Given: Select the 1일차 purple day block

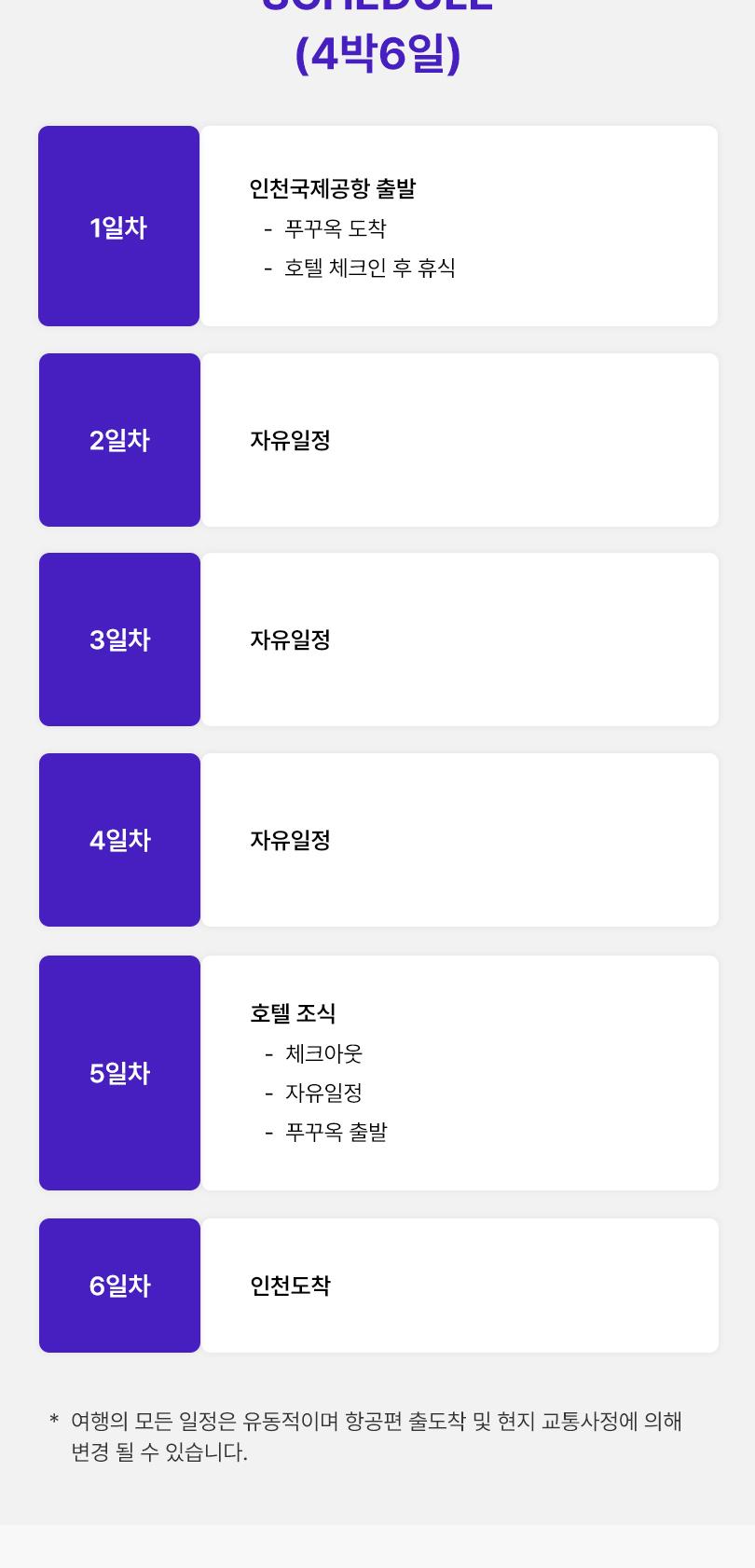Looking at the screenshot, I should pos(119,227).
